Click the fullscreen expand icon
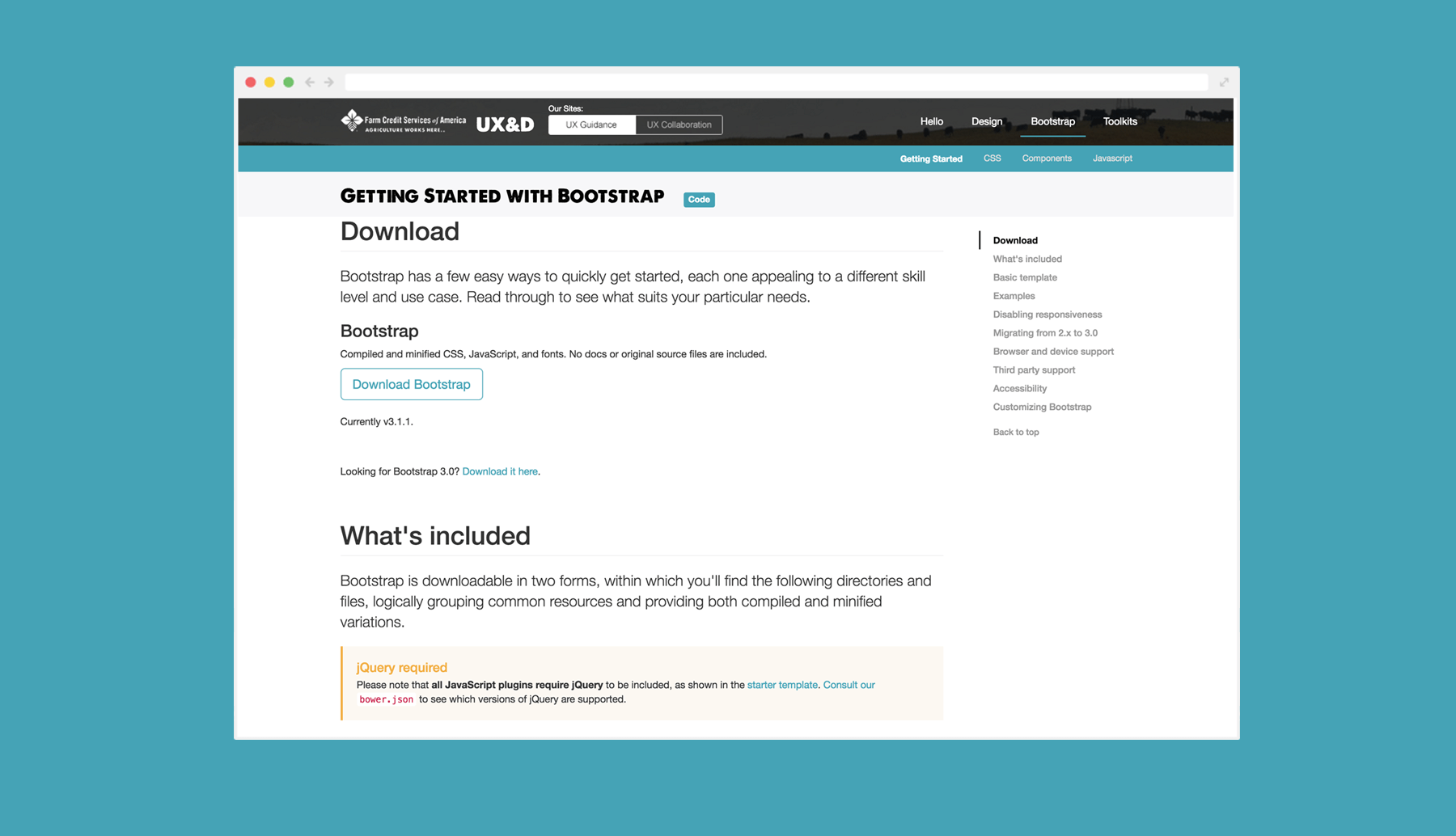 pyautogui.click(x=1224, y=82)
